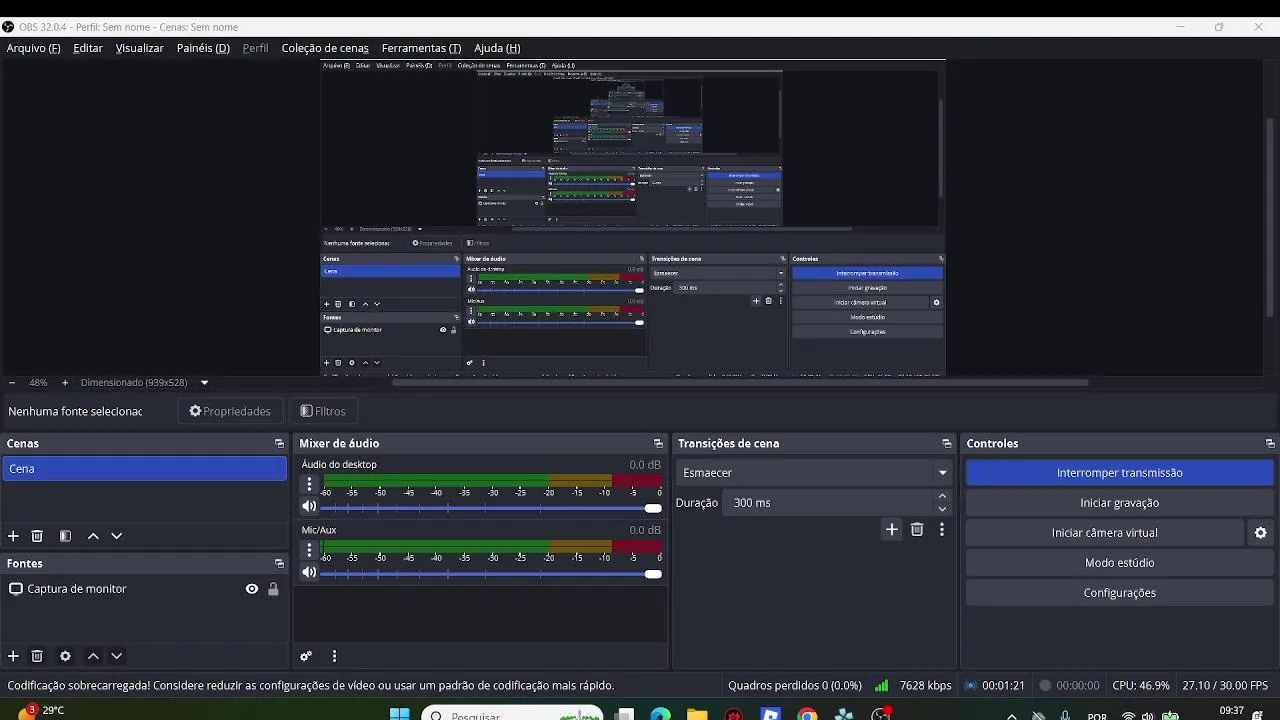Move scene down with arrow icon
This screenshot has height=720, width=1280.
(x=116, y=536)
